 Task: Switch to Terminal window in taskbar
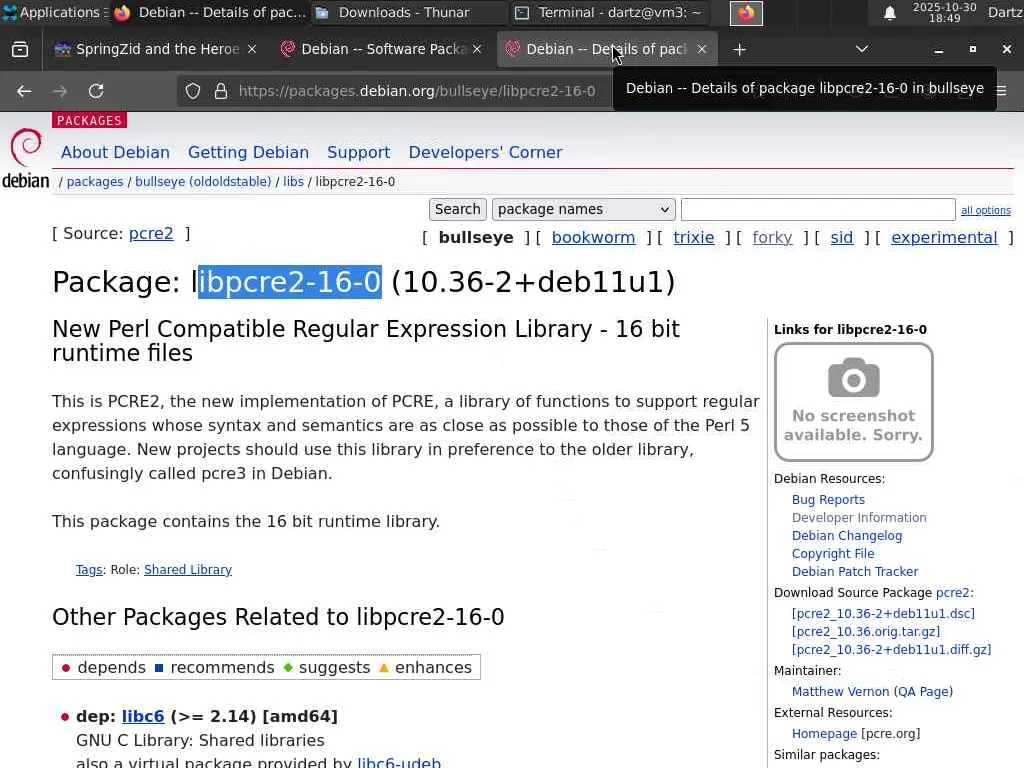pos(610,13)
